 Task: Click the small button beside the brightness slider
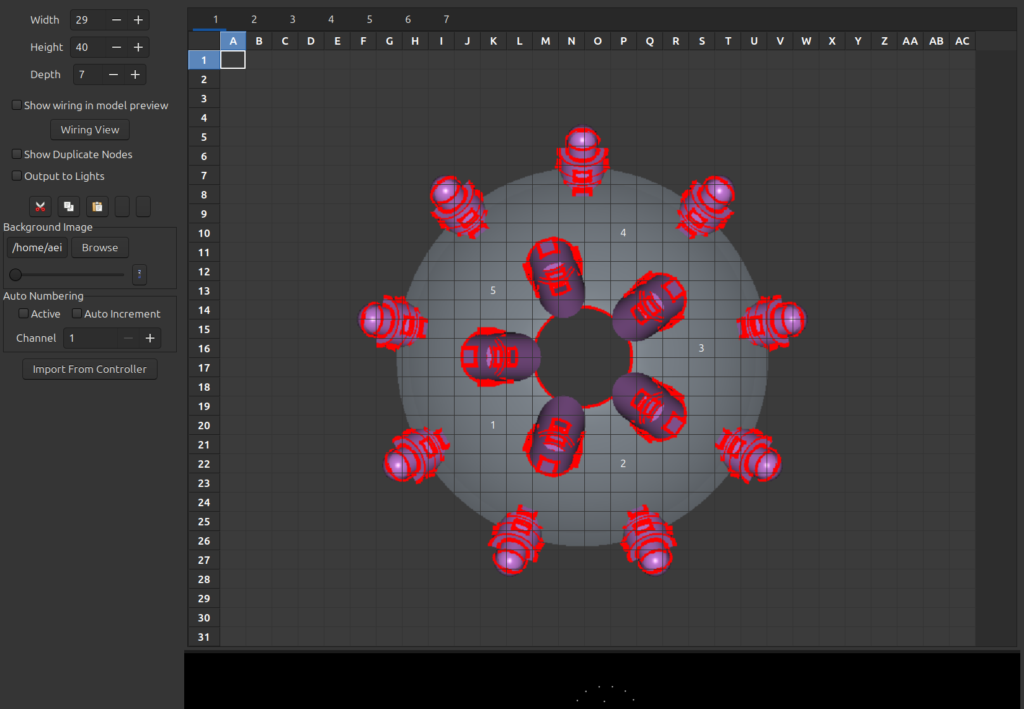coord(139,274)
